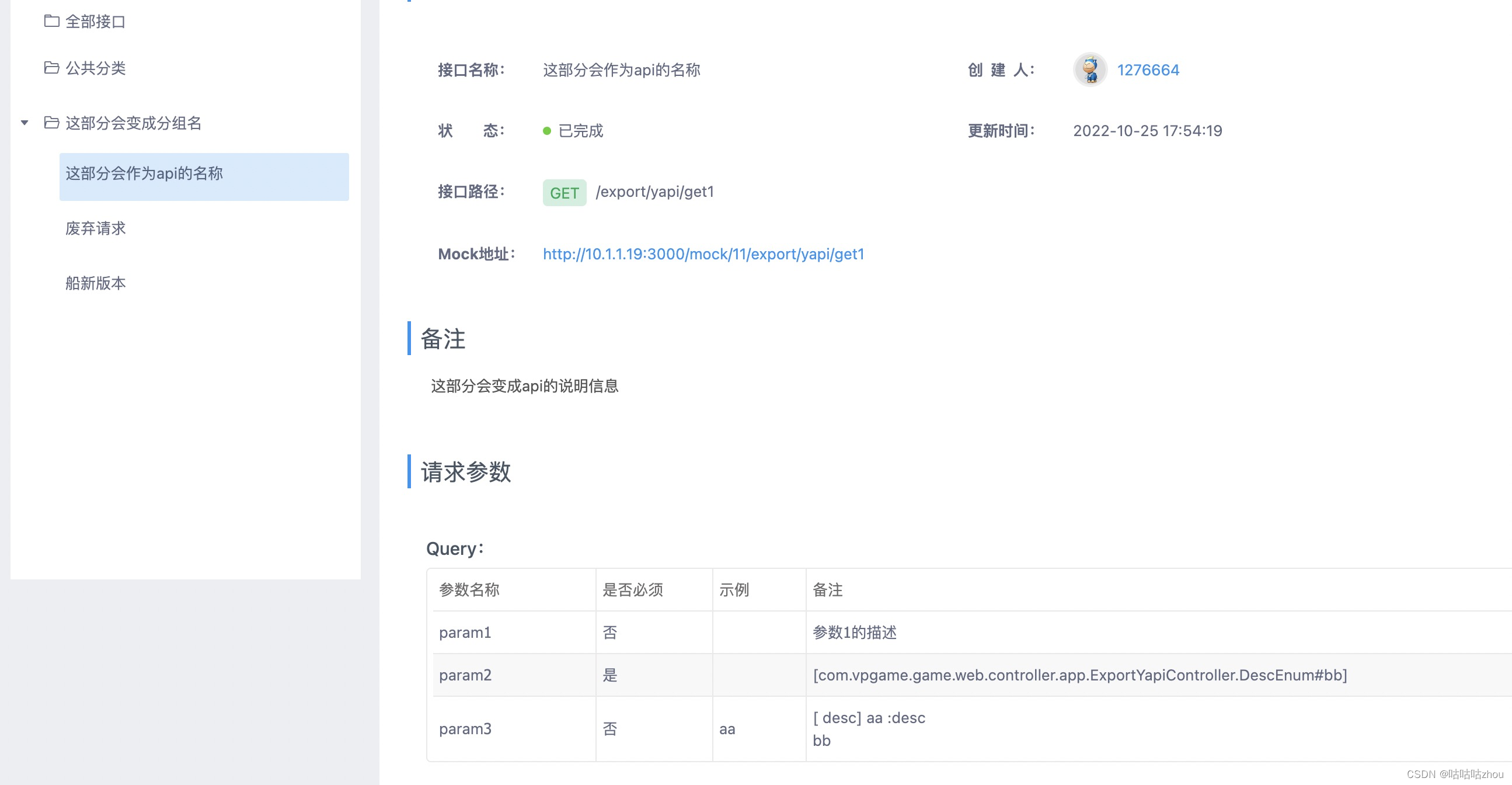Select the 公共分类 category
Image resolution: width=1512 pixels, height=785 pixels.
(95, 68)
